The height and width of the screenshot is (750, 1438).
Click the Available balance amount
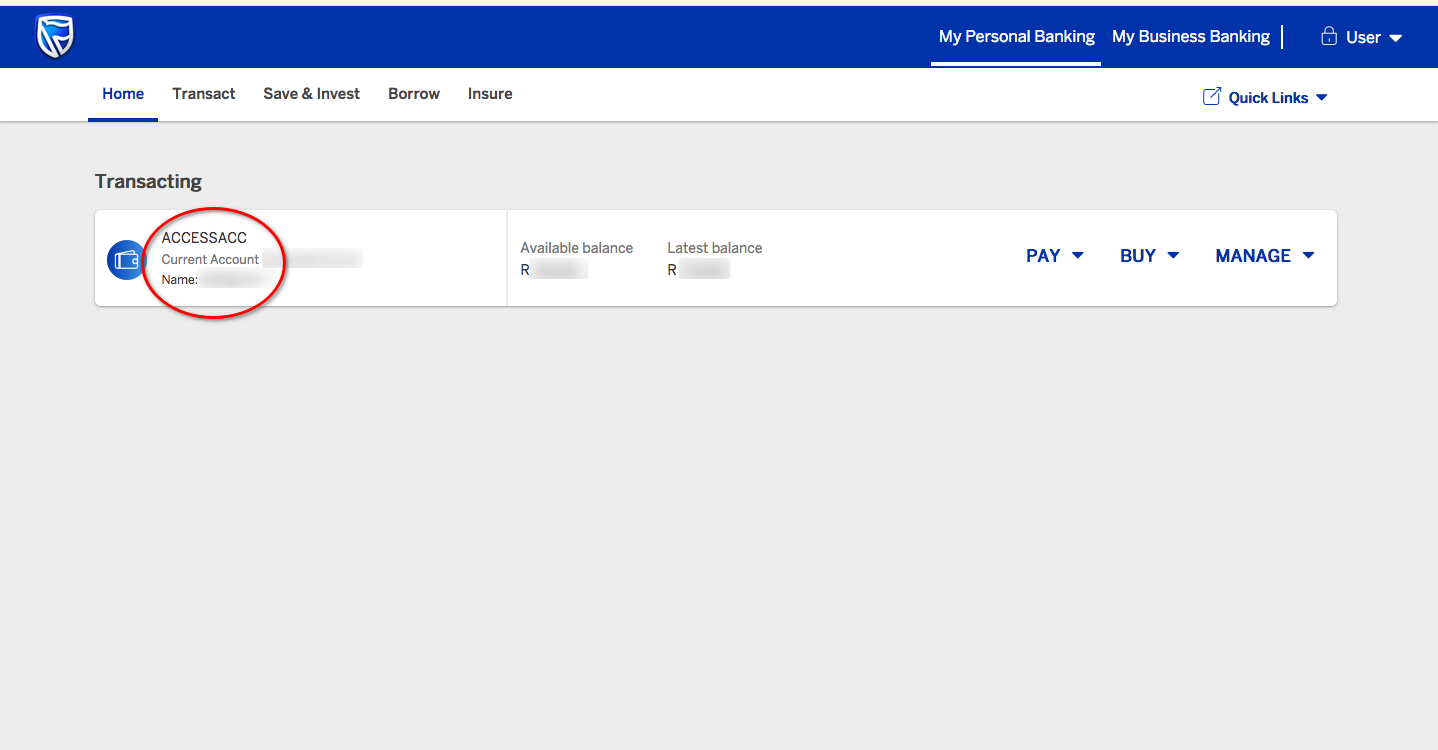click(x=554, y=270)
